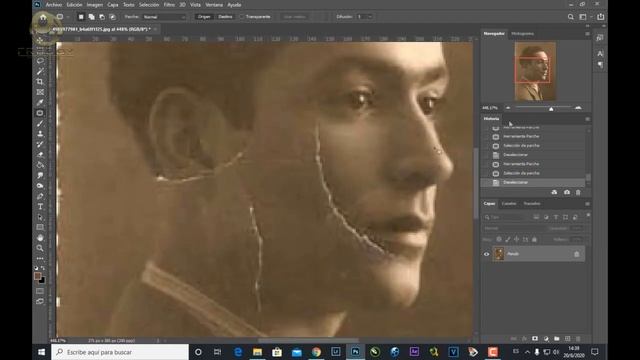Open Historia panel options menu
Viewport: 640px width, 360px height.
pyautogui.click(x=587, y=119)
